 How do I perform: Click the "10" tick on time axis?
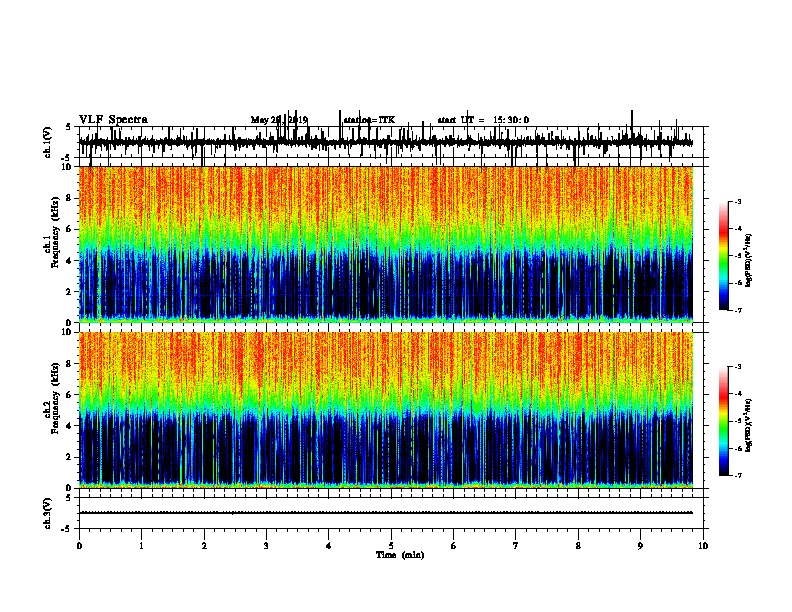703,546
